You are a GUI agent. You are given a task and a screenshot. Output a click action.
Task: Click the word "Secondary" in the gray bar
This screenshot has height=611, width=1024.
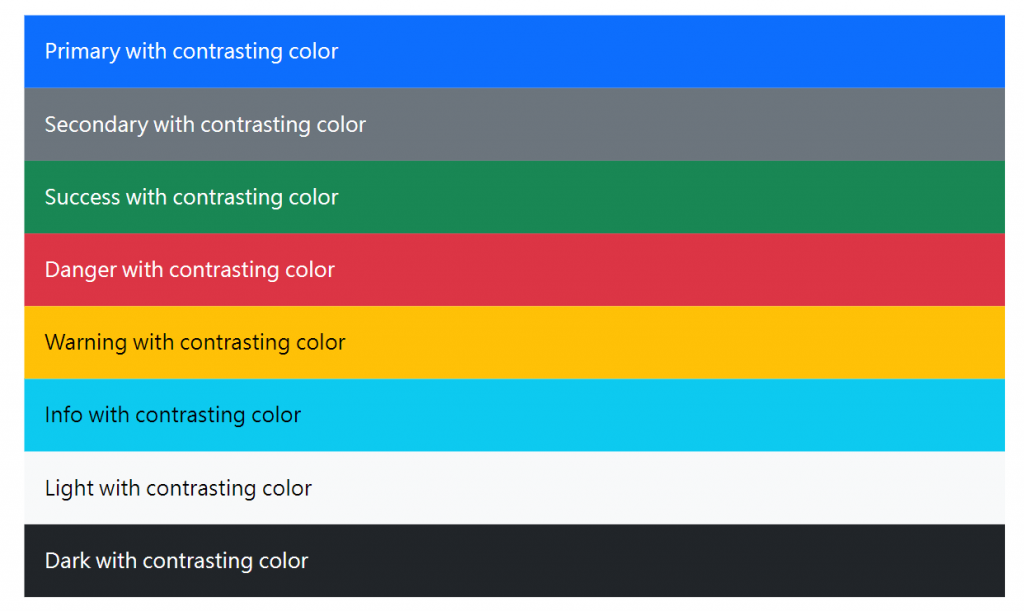click(x=96, y=124)
